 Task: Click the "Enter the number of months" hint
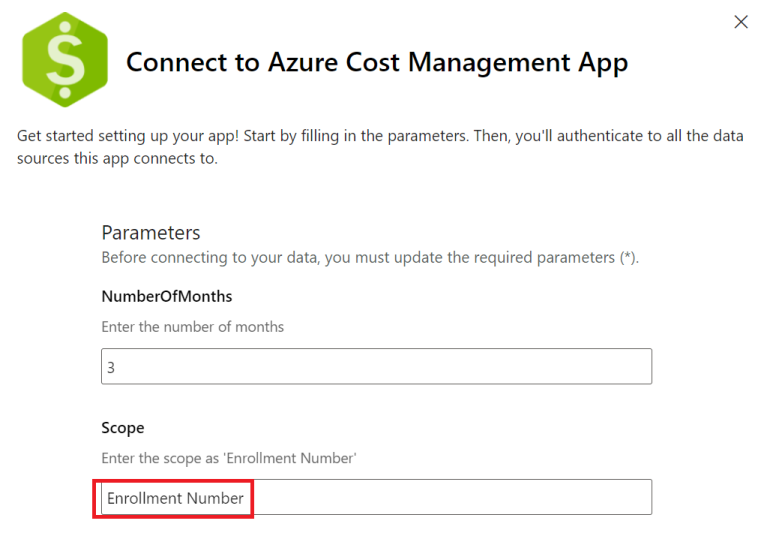point(193,327)
